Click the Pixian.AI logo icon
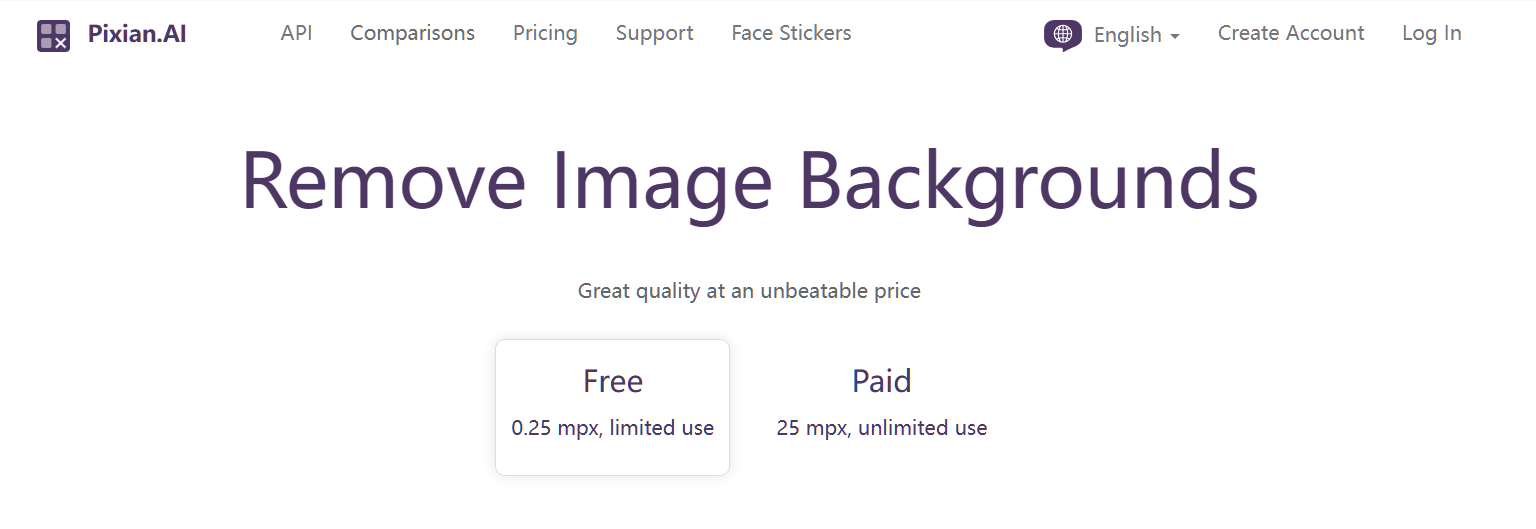This screenshot has width=1536, height=529. click(x=53, y=35)
